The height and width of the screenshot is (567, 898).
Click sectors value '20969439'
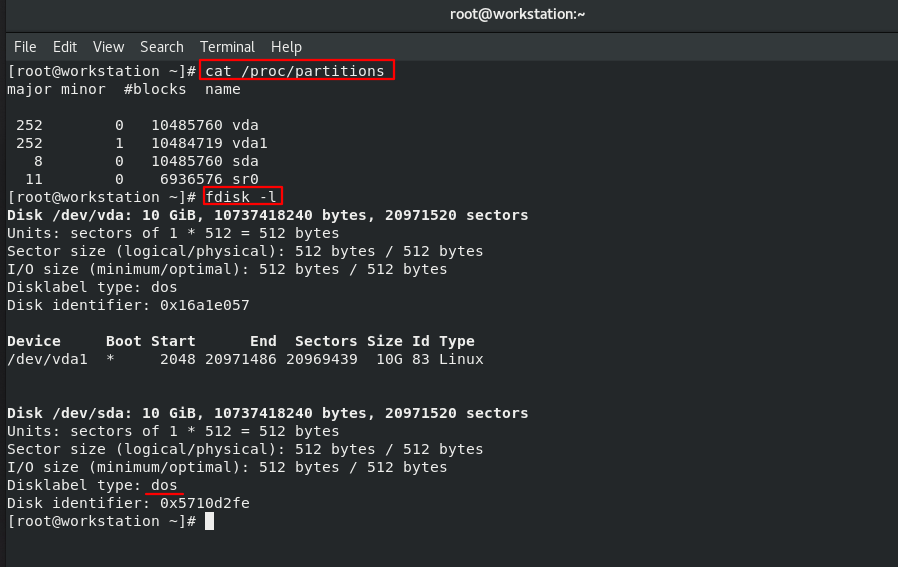[322, 359]
